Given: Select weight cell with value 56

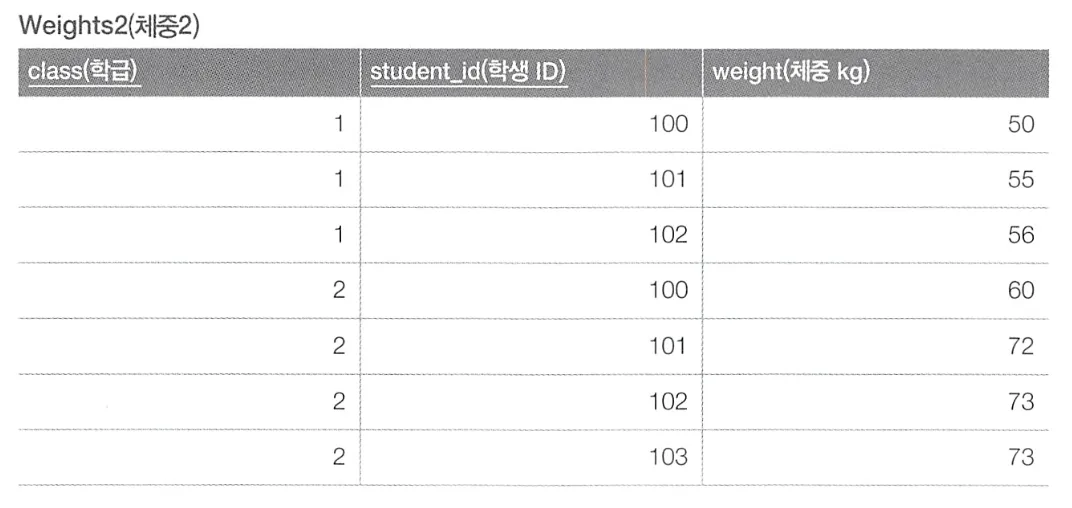Looking at the screenshot, I should [876, 235].
